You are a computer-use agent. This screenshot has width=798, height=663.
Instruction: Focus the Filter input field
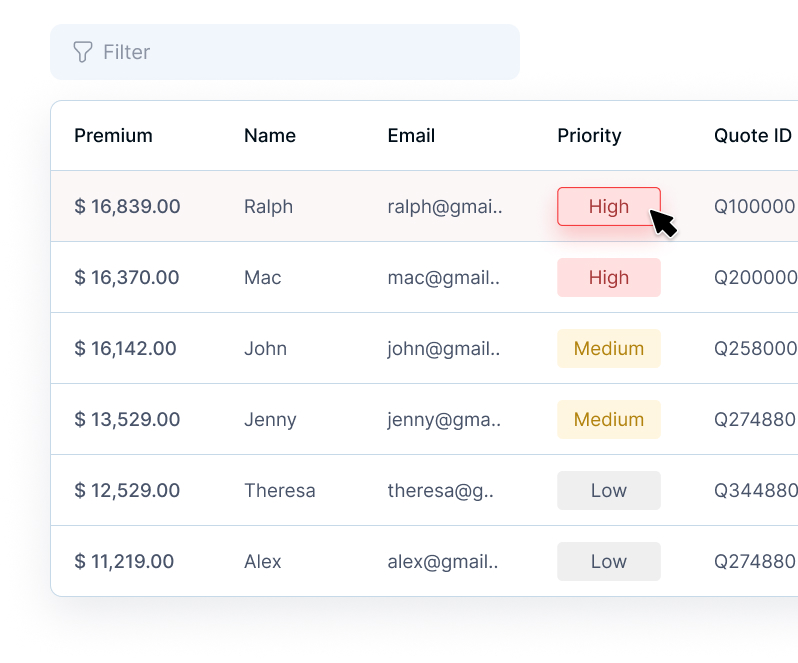point(300,52)
